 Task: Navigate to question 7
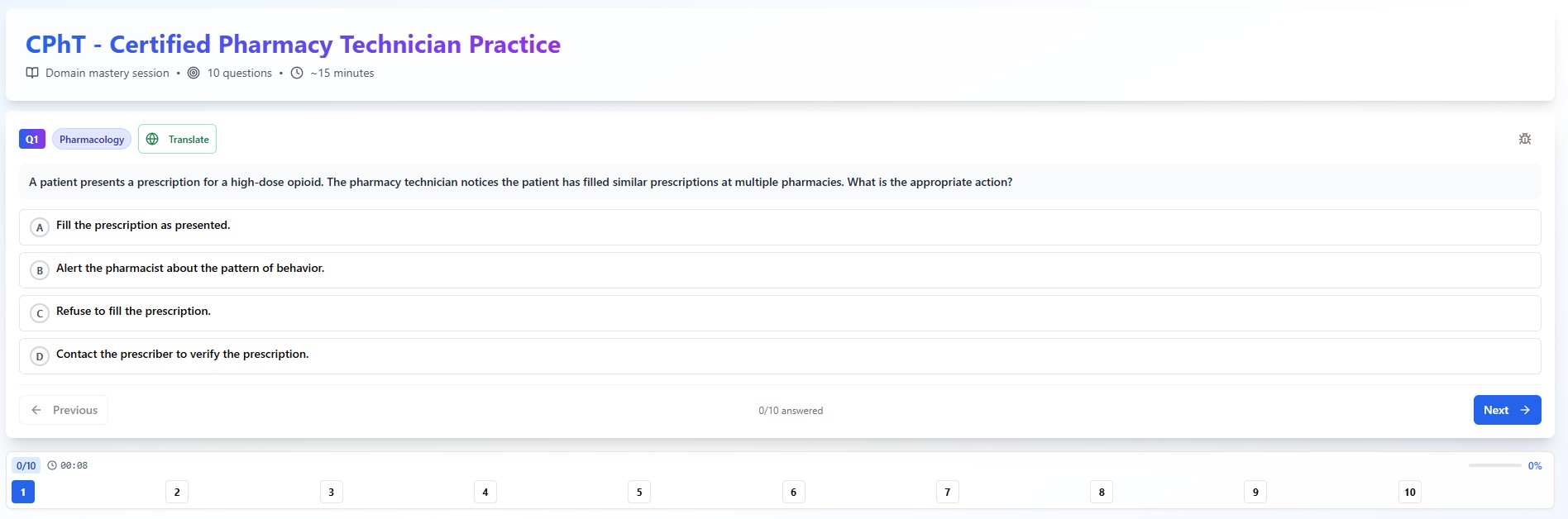click(x=948, y=492)
